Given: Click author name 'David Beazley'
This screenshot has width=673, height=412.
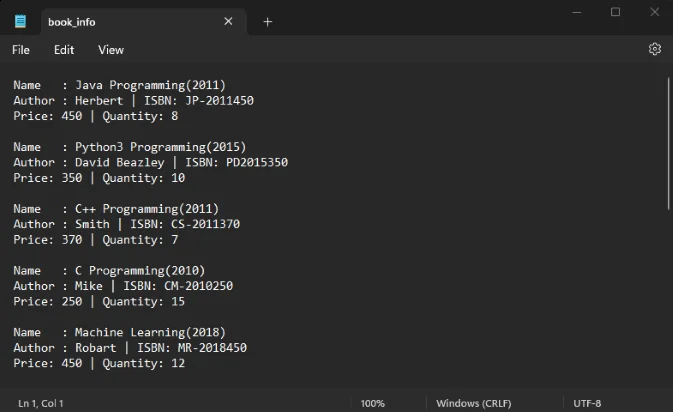Looking at the screenshot, I should click(x=120, y=162).
